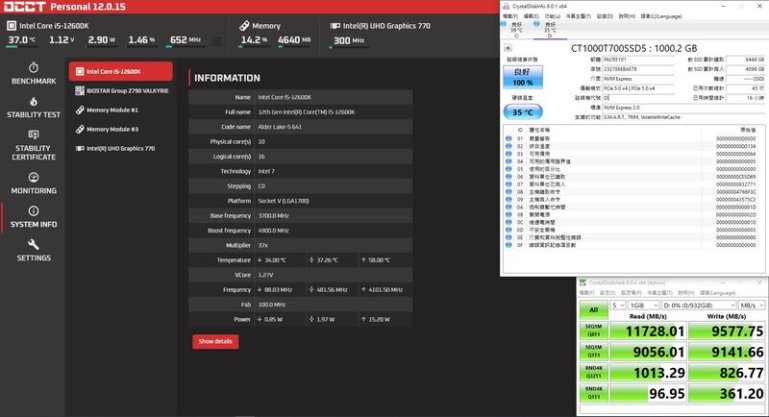This screenshot has height=417, width=769.
Task: Click CPU chip icon beside top-bar i5-12600K
Action: [11, 26]
